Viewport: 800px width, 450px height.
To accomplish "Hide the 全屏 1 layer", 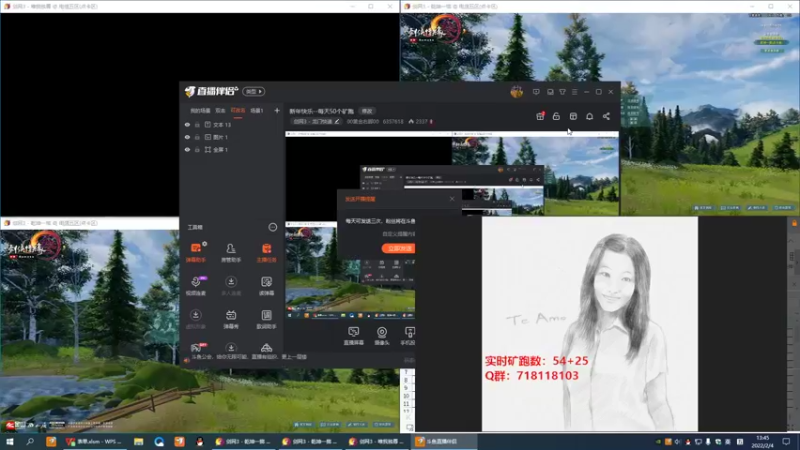I will [187, 149].
